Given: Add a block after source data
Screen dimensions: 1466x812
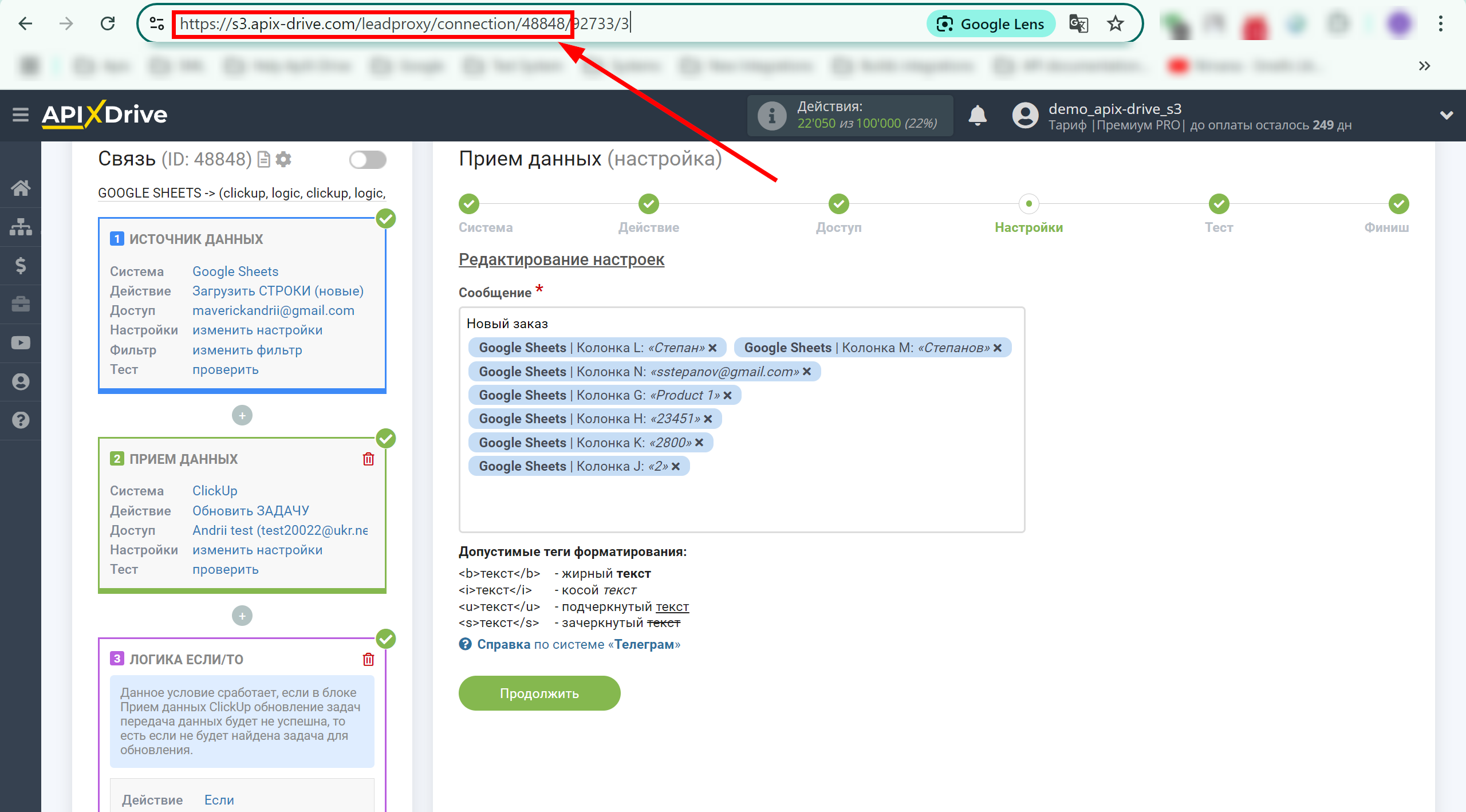Looking at the screenshot, I should [242, 415].
